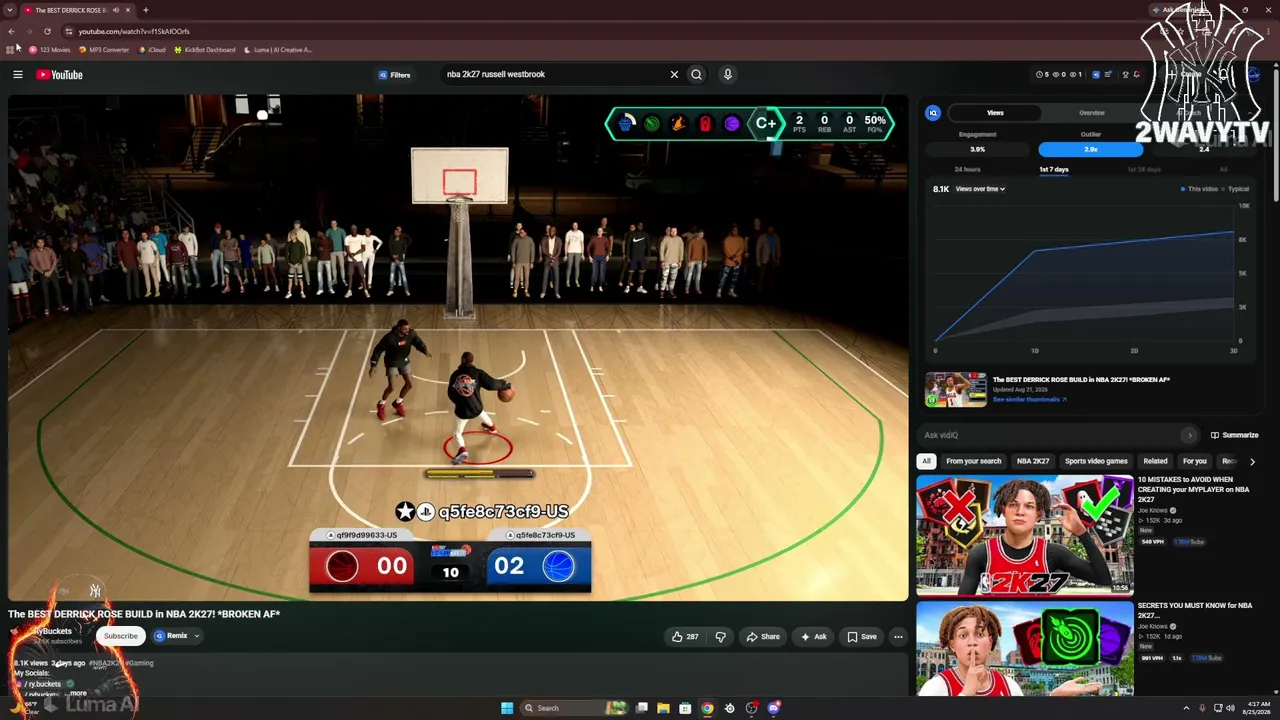This screenshot has width=1280, height=720.
Task: Clear the search box with the X
Action: click(674, 74)
